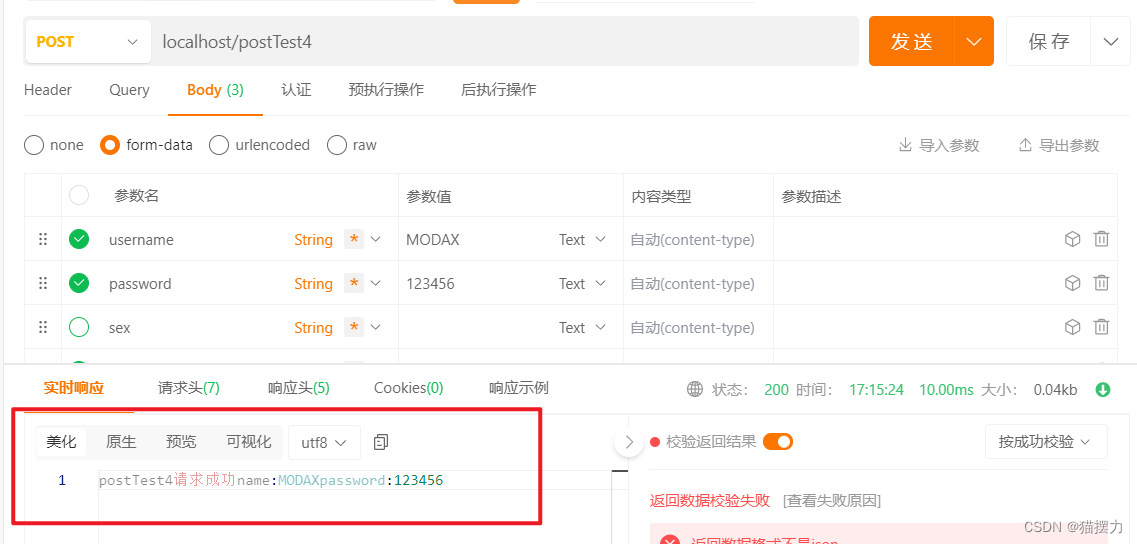Delete the sex parameter with trash icon

pyautogui.click(x=1101, y=328)
